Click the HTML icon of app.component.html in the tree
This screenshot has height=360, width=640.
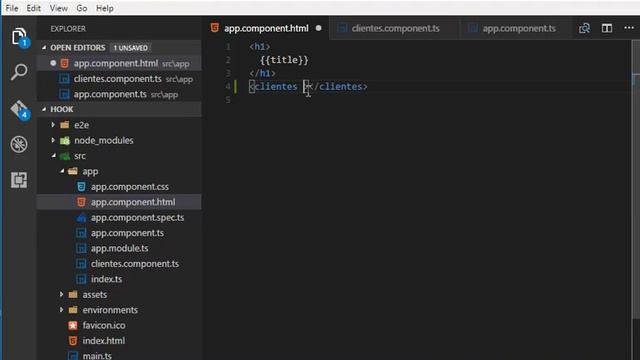(81, 202)
